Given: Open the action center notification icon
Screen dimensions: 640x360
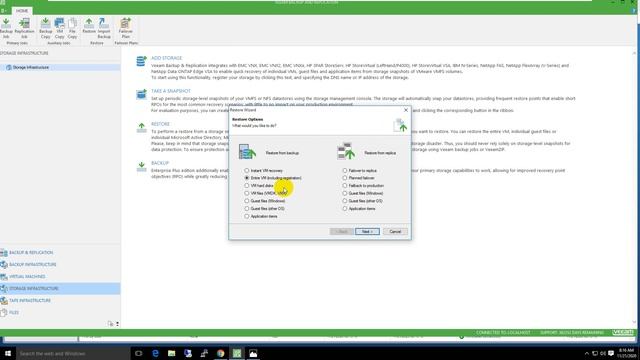Looking at the screenshot, I should coord(611,353).
